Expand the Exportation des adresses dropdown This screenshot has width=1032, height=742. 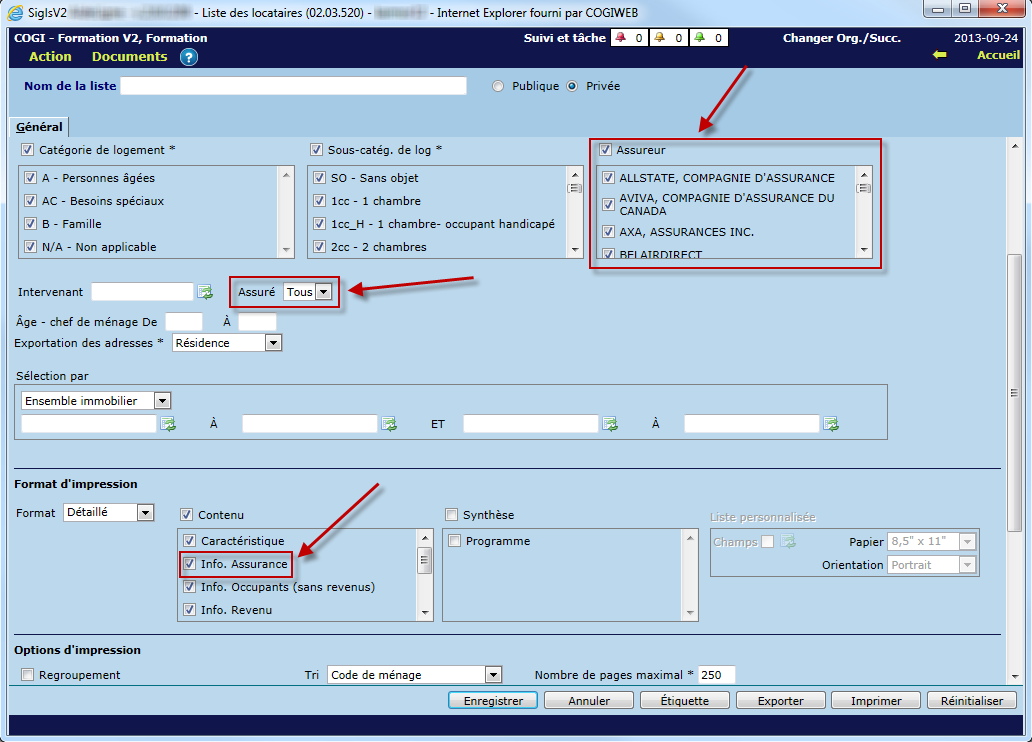pos(273,343)
